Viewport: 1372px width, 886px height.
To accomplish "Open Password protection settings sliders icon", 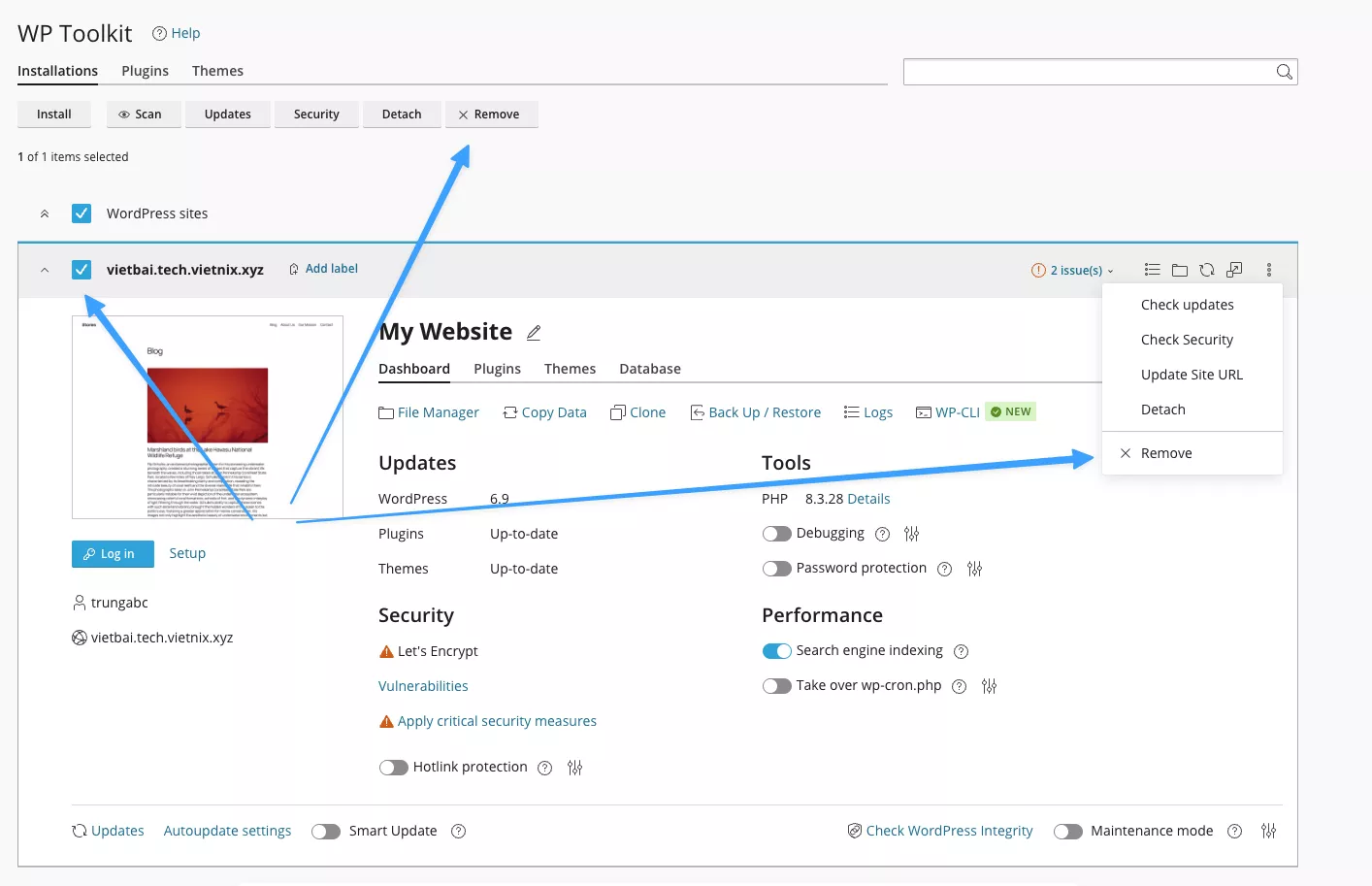I will (x=974, y=569).
